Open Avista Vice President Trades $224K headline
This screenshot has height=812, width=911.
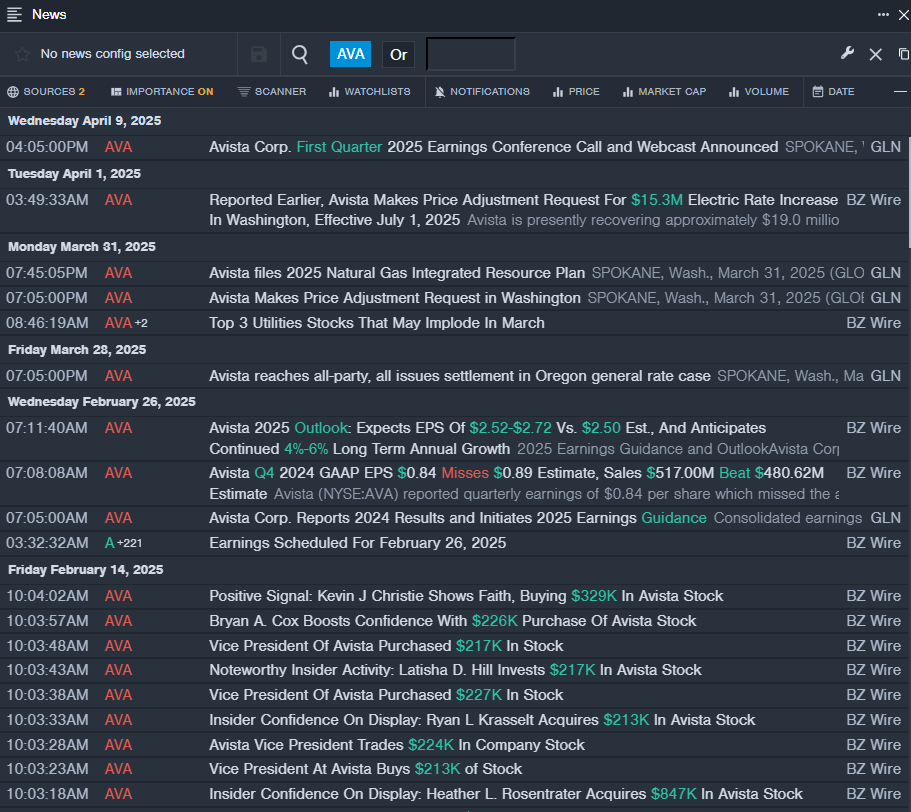pos(397,745)
